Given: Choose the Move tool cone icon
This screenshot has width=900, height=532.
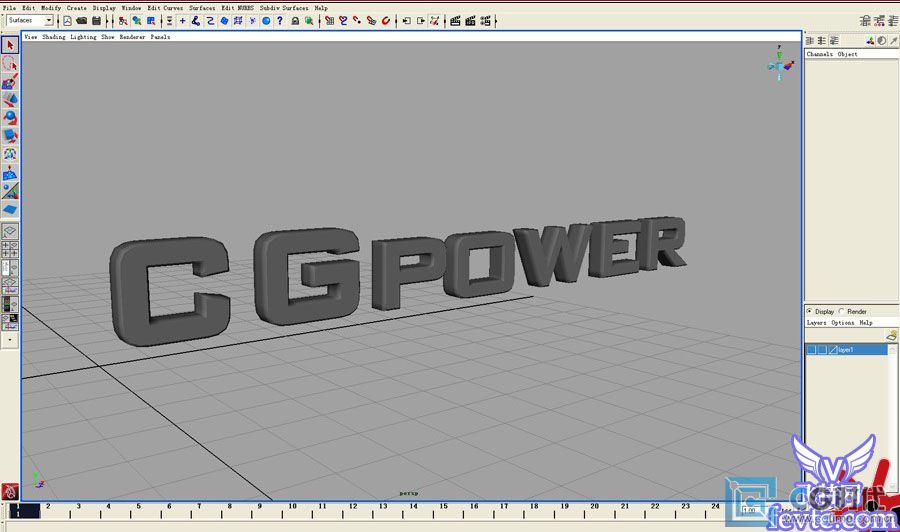Looking at the screenshot, I should tap(10, 100).
